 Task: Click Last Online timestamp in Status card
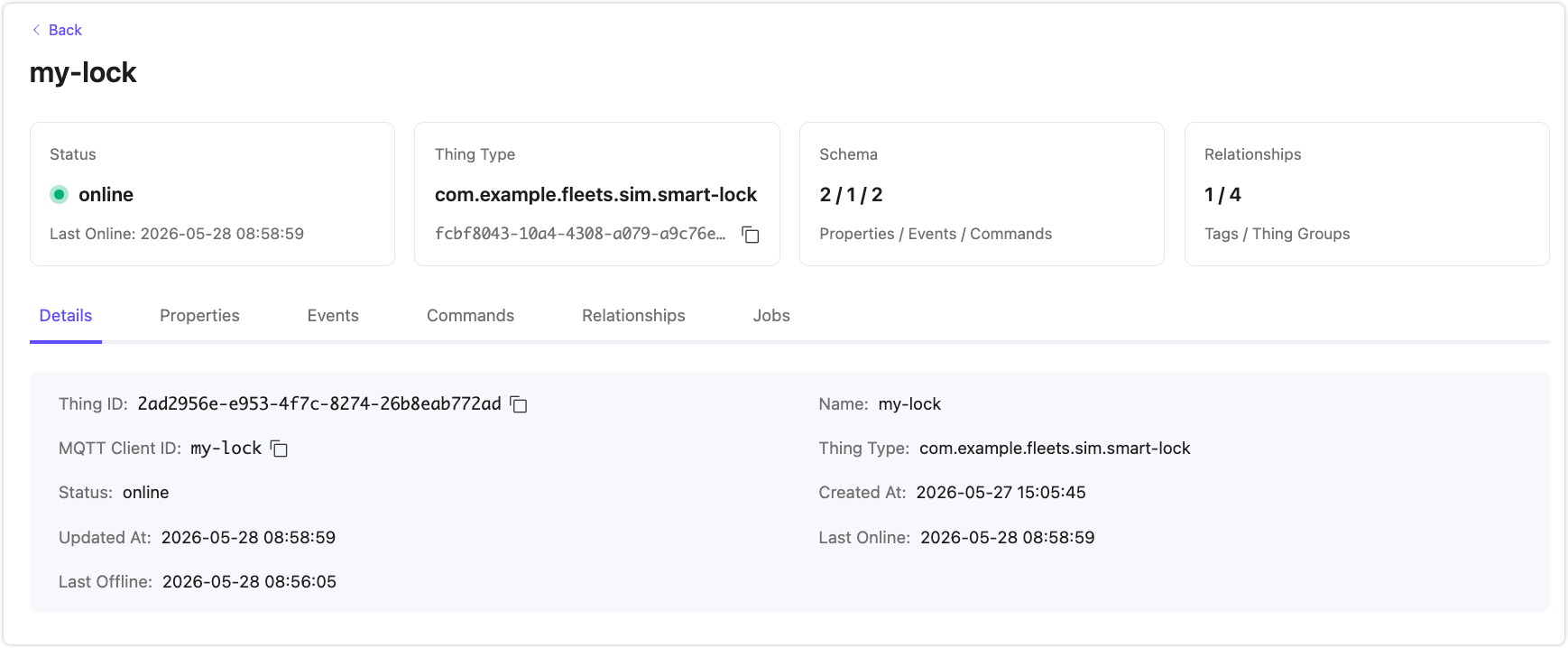[177, 234]
